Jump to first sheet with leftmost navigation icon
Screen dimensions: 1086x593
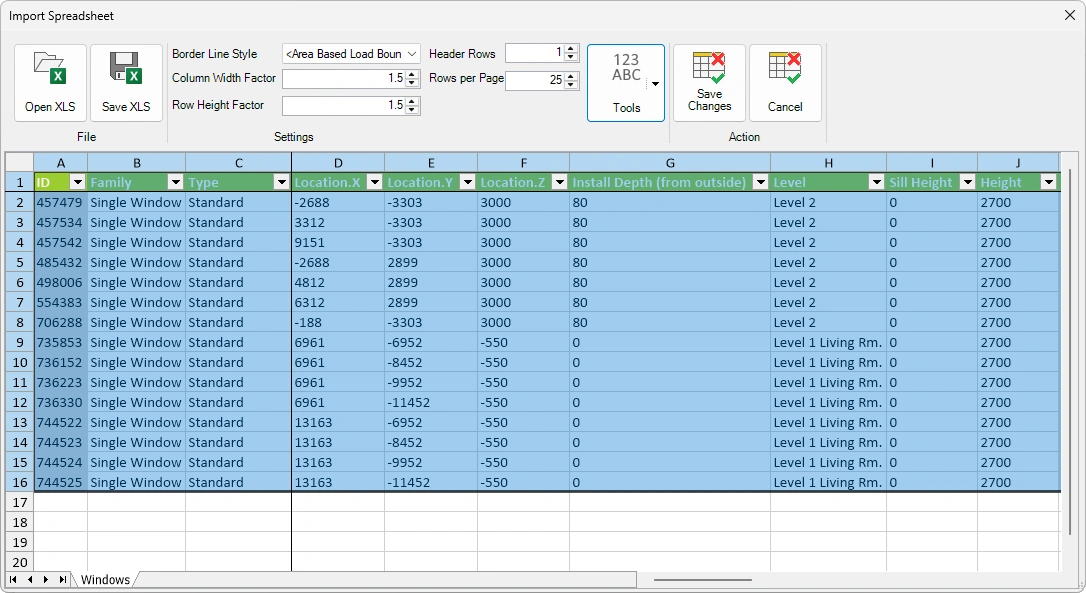pyautogui.click(x=14, y=579)
